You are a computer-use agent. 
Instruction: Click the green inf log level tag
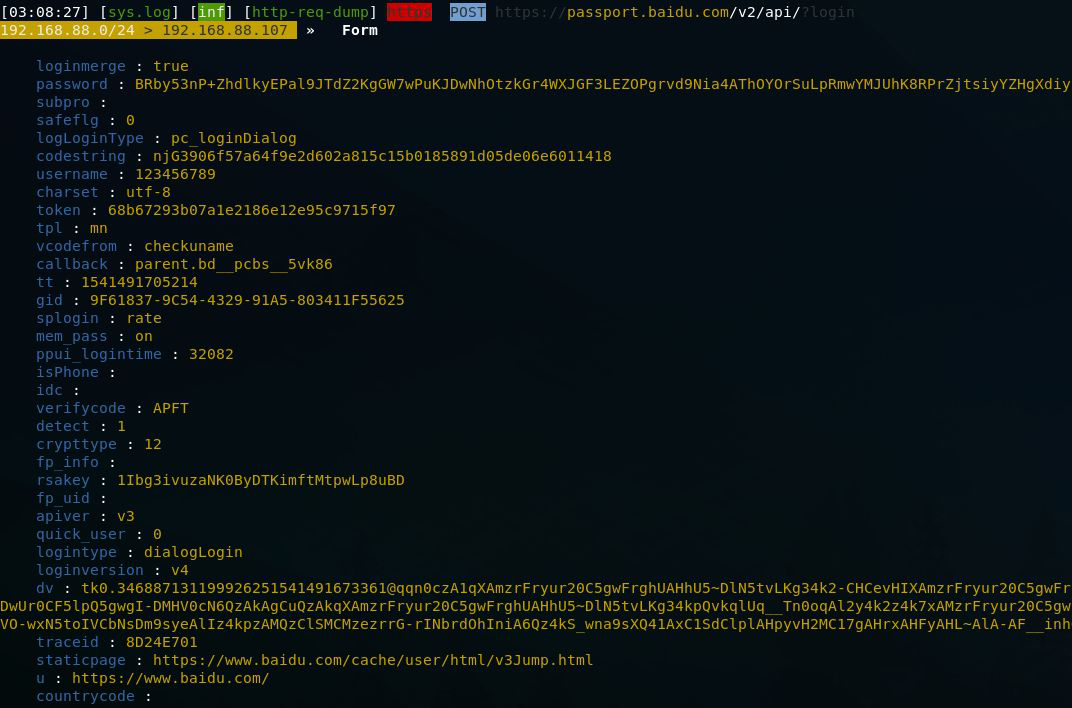[x=212, y=12]
